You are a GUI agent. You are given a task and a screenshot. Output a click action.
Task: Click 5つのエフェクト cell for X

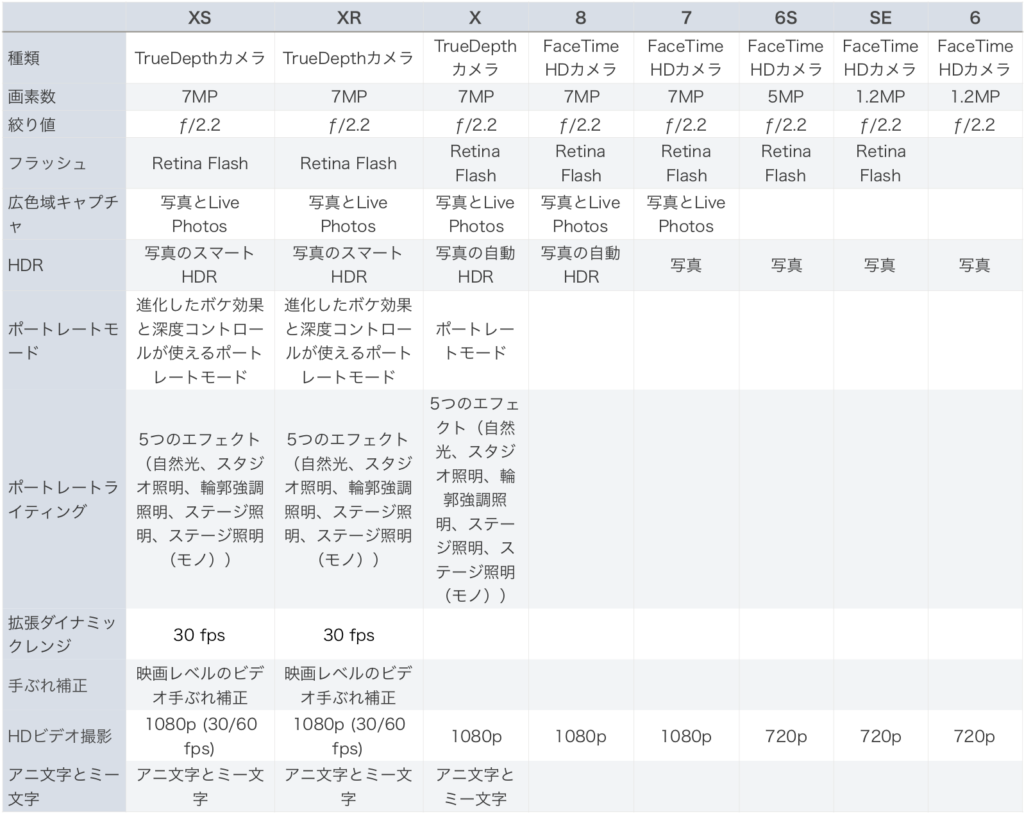[x=475, y=499]
